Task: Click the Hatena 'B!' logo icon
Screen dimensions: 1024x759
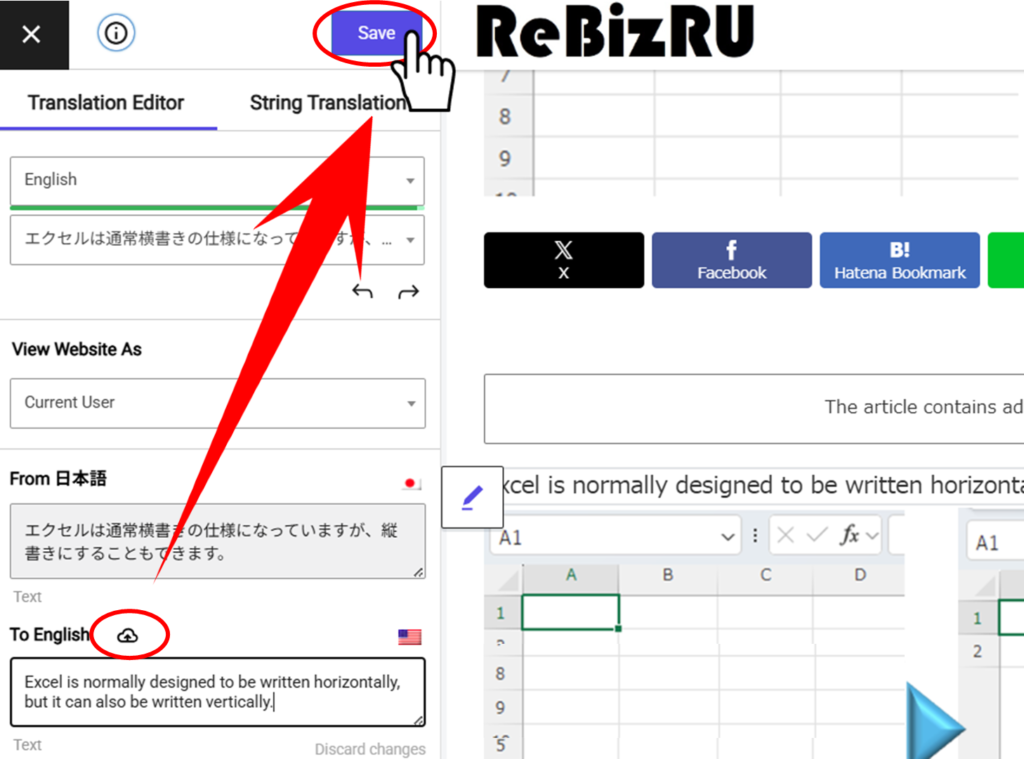Action: pyautogui.click(x=899, y=250)
